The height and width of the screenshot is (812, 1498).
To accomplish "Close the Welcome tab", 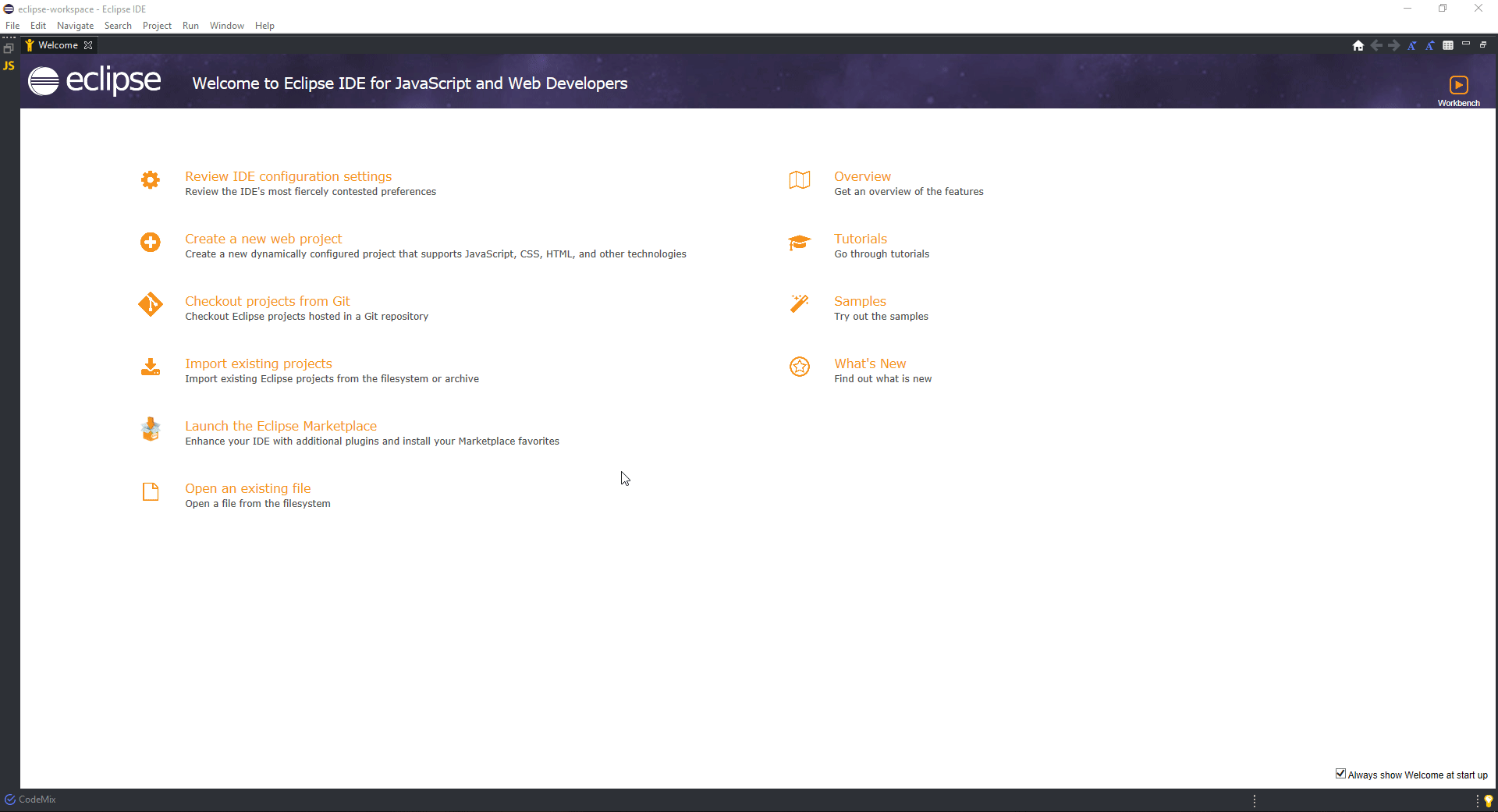I will (88, 45).
